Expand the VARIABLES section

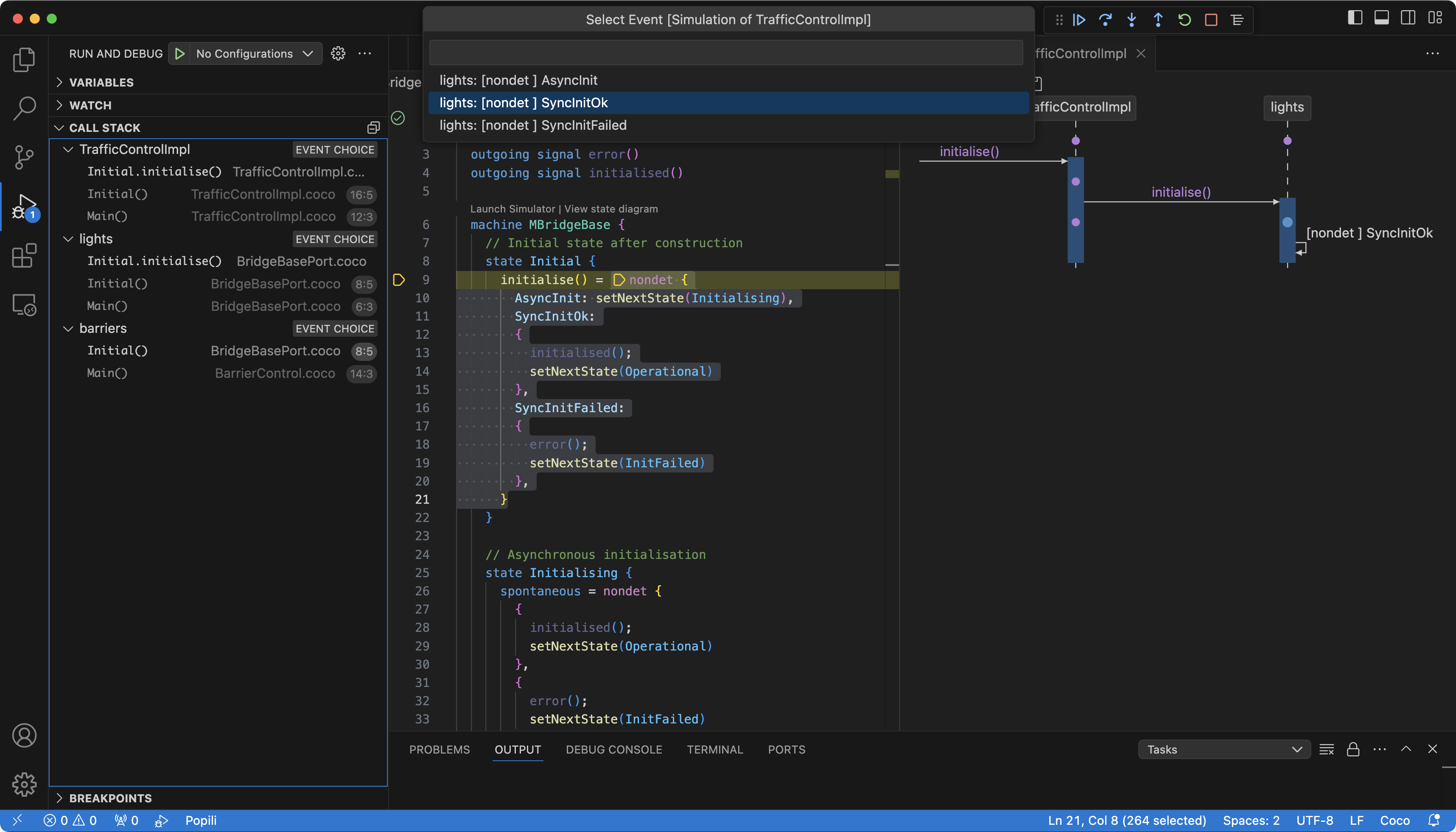[101, 82]
